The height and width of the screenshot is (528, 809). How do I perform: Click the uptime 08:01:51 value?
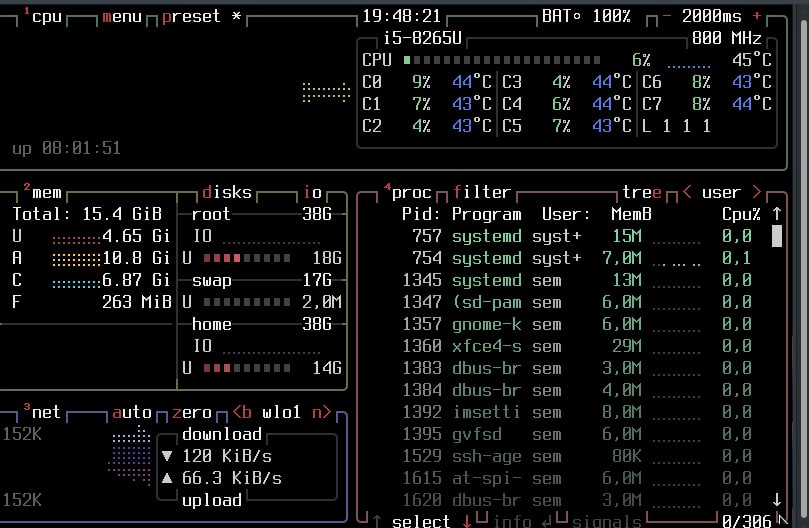point(81,148)
